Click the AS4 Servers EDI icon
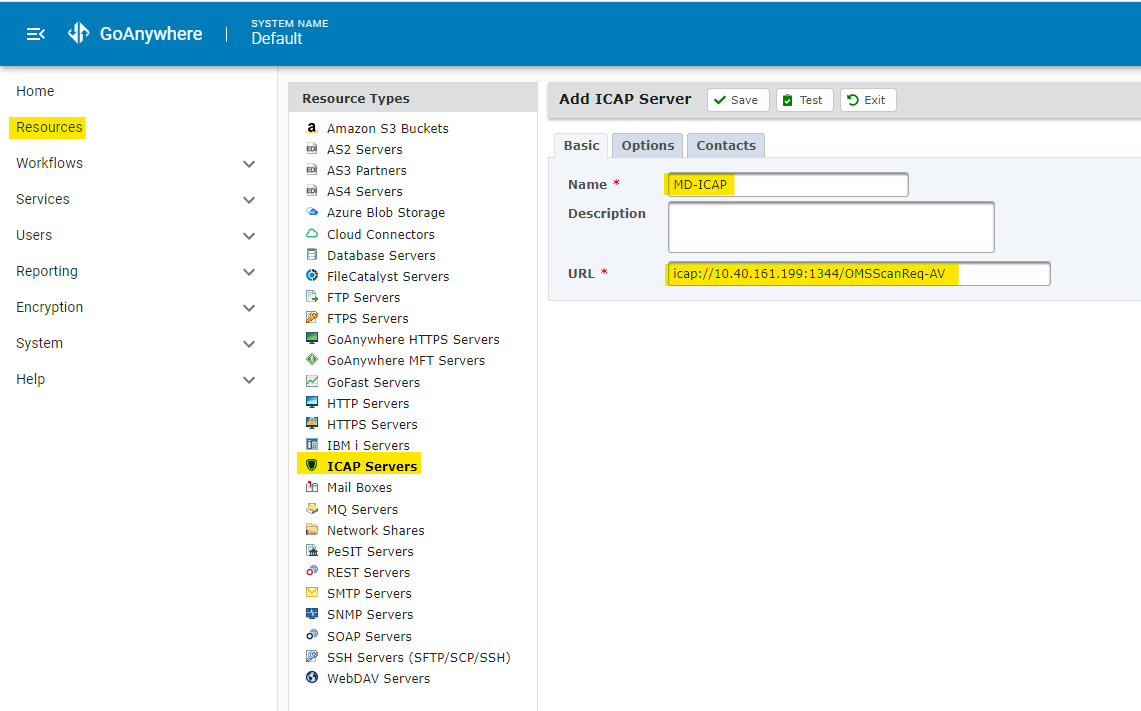Image resolution: width=1141 pixels, height=711 pixels. [312, 191]
